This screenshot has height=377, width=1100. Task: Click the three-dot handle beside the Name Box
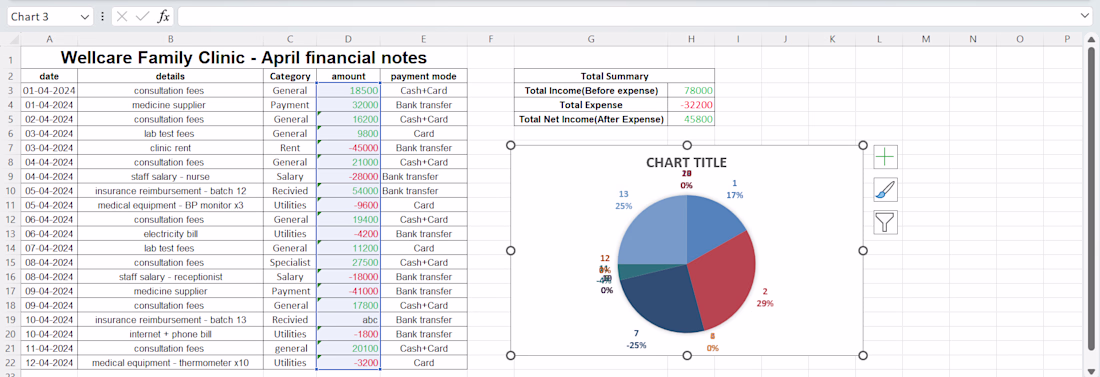(x=102, y=16)
